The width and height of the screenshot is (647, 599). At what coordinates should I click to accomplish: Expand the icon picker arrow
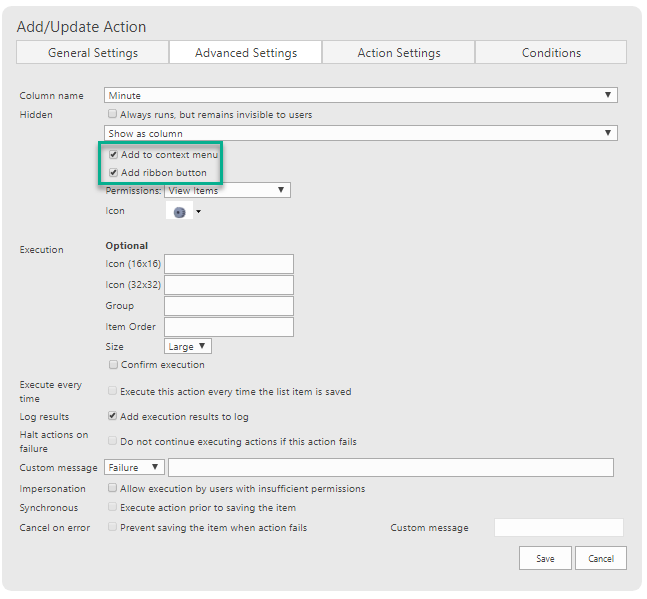point(198,212)
